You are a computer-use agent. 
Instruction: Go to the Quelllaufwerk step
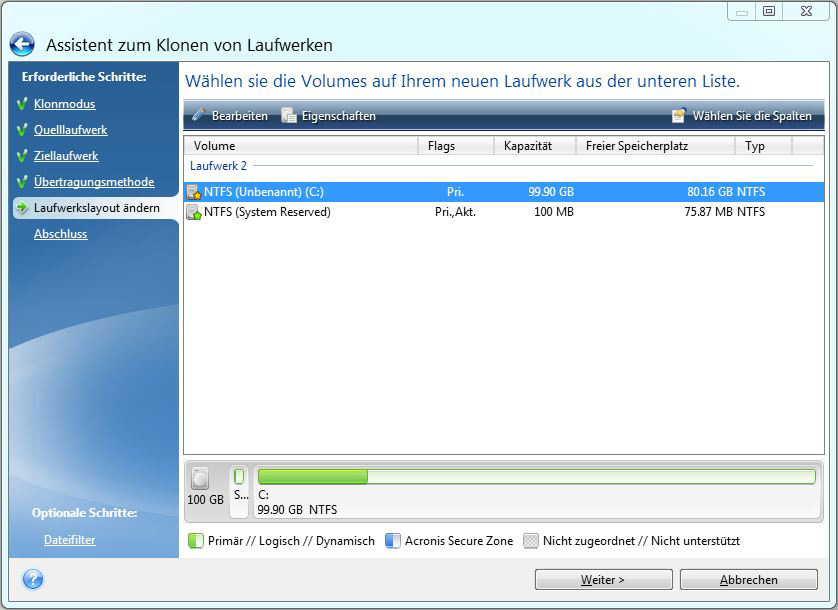[70, 130]
